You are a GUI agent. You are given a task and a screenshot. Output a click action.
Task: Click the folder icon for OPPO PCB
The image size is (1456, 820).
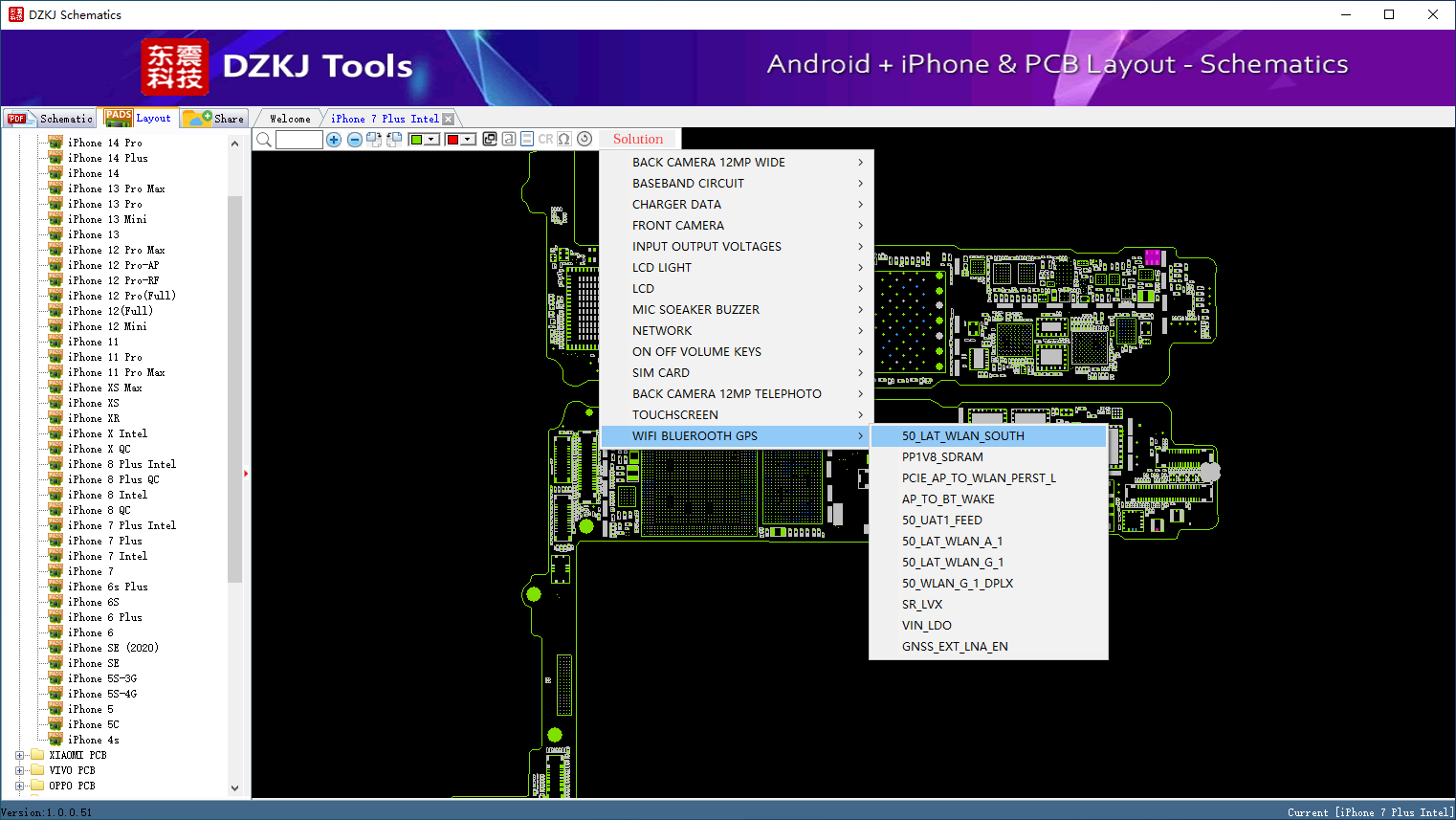click(x=37, y=786)
